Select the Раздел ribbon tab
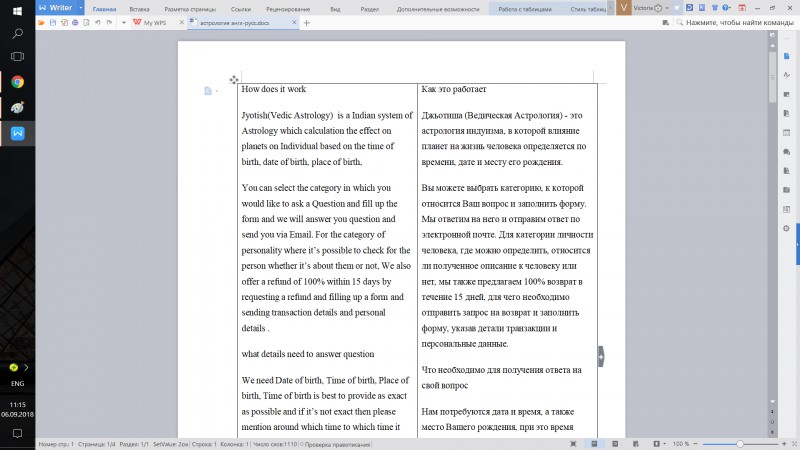 [369, 9]
